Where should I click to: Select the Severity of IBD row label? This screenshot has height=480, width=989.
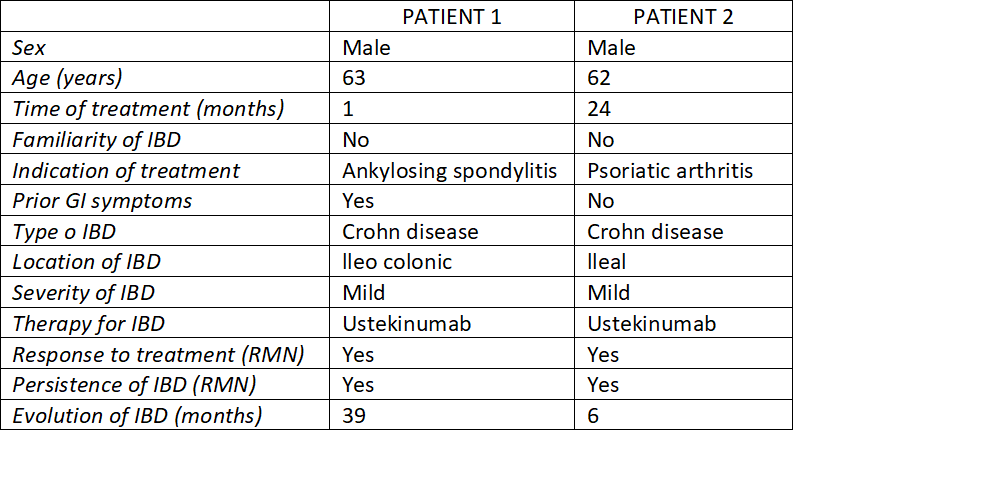[x=83, y=294]
